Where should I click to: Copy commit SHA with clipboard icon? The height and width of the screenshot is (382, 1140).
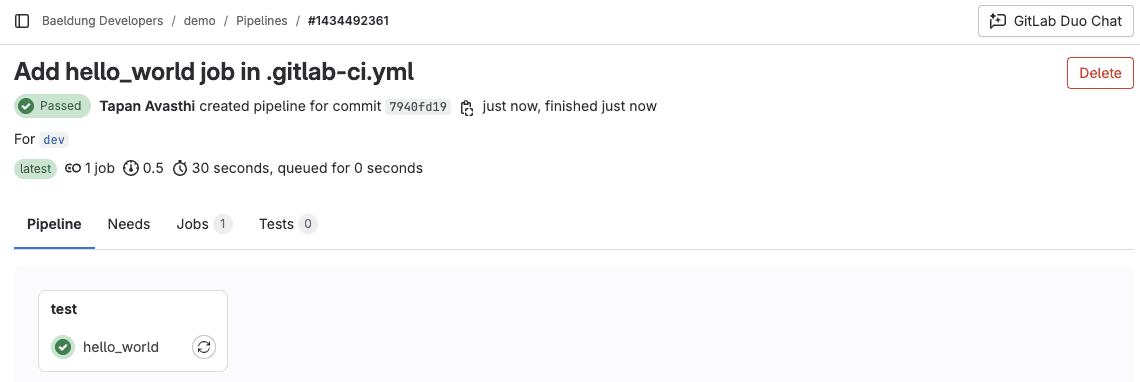pyautogui.click(x=467, y=107)
